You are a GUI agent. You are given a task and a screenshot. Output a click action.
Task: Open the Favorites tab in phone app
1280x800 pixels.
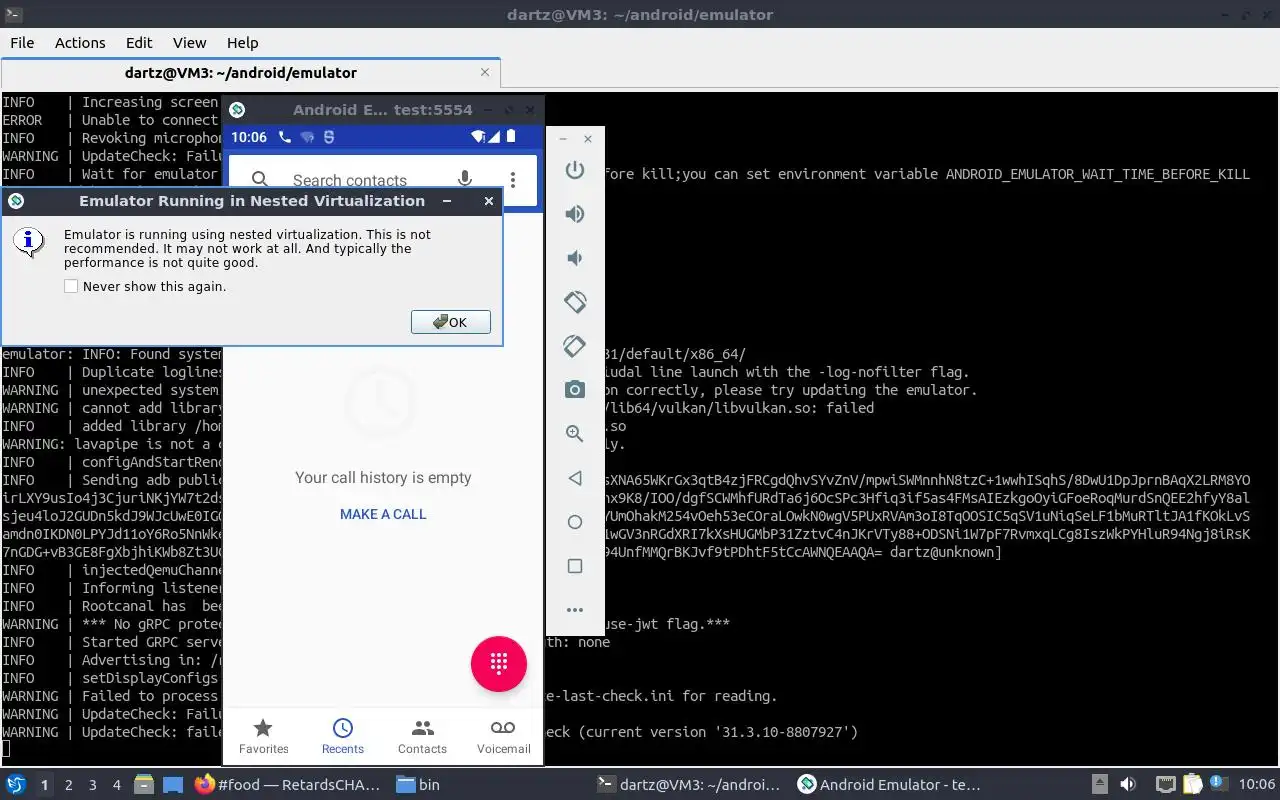coord(264,737)
